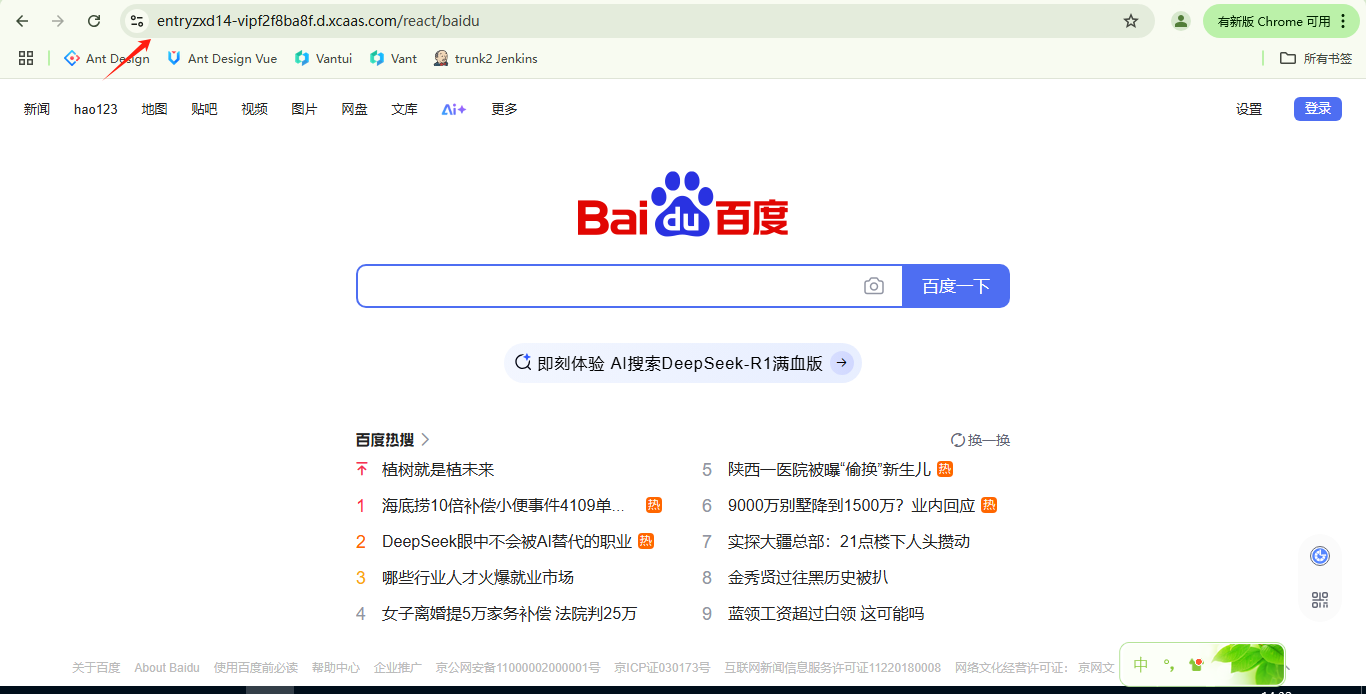Open 网盘 in top navigation
Viewport: 1366px width, 694px height.
[354, 109]
